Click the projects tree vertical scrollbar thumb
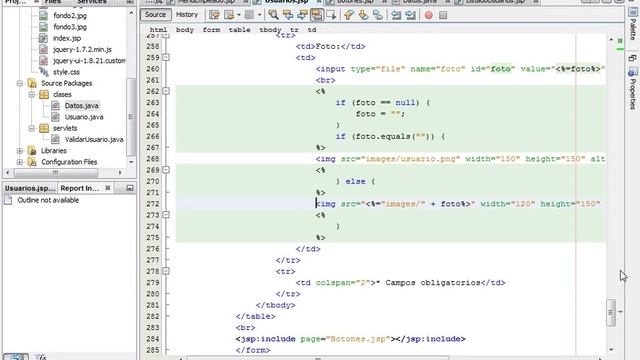Viewport: 640px width, 360px height. click(131, 116)
